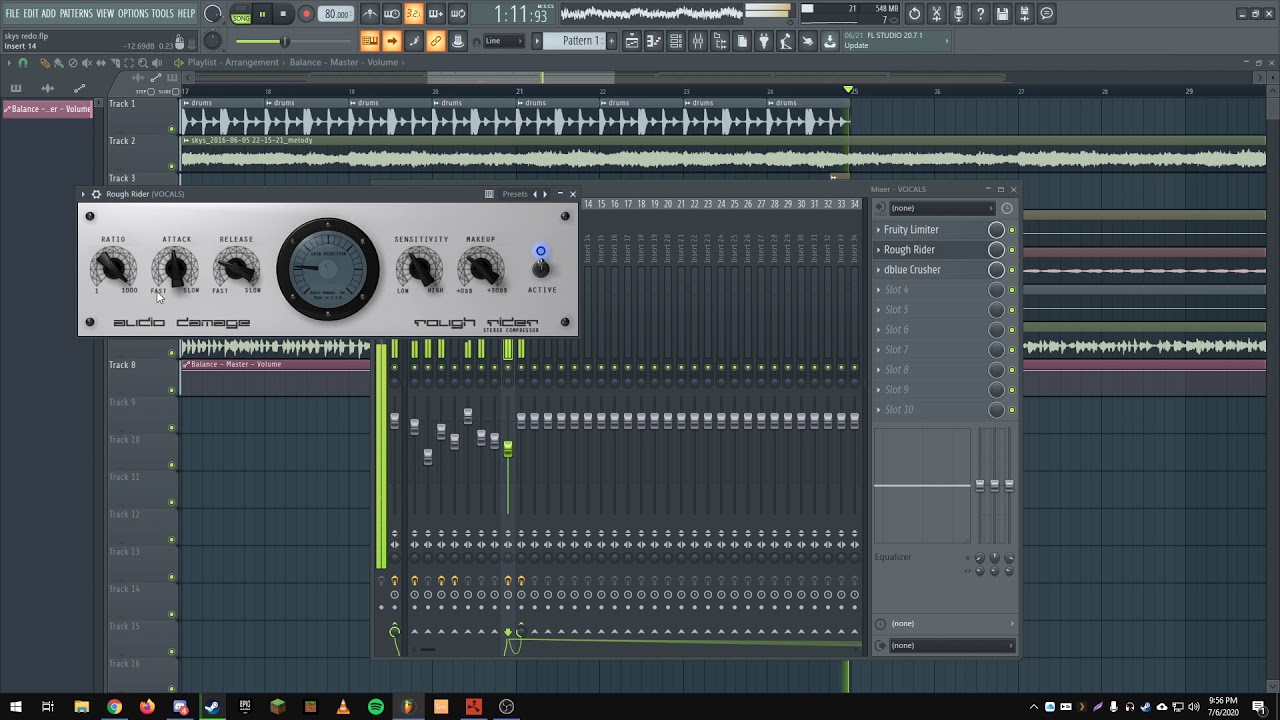Set tempo in the 80.000 BPM field
Screen dimensions: 1280x720
tap(337, 14)
